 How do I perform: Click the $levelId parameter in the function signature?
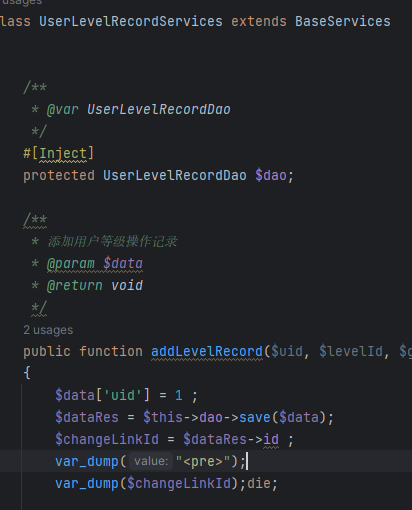pos(351,352)
